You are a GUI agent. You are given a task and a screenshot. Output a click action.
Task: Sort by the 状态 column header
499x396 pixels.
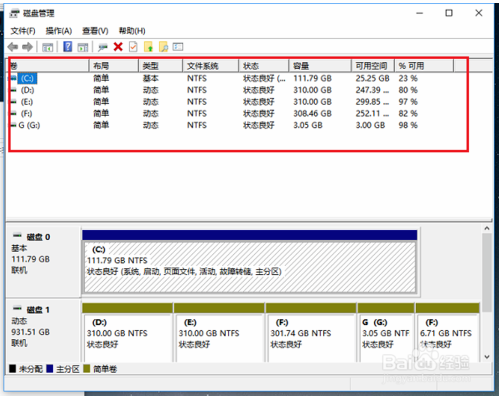(264, 66)
